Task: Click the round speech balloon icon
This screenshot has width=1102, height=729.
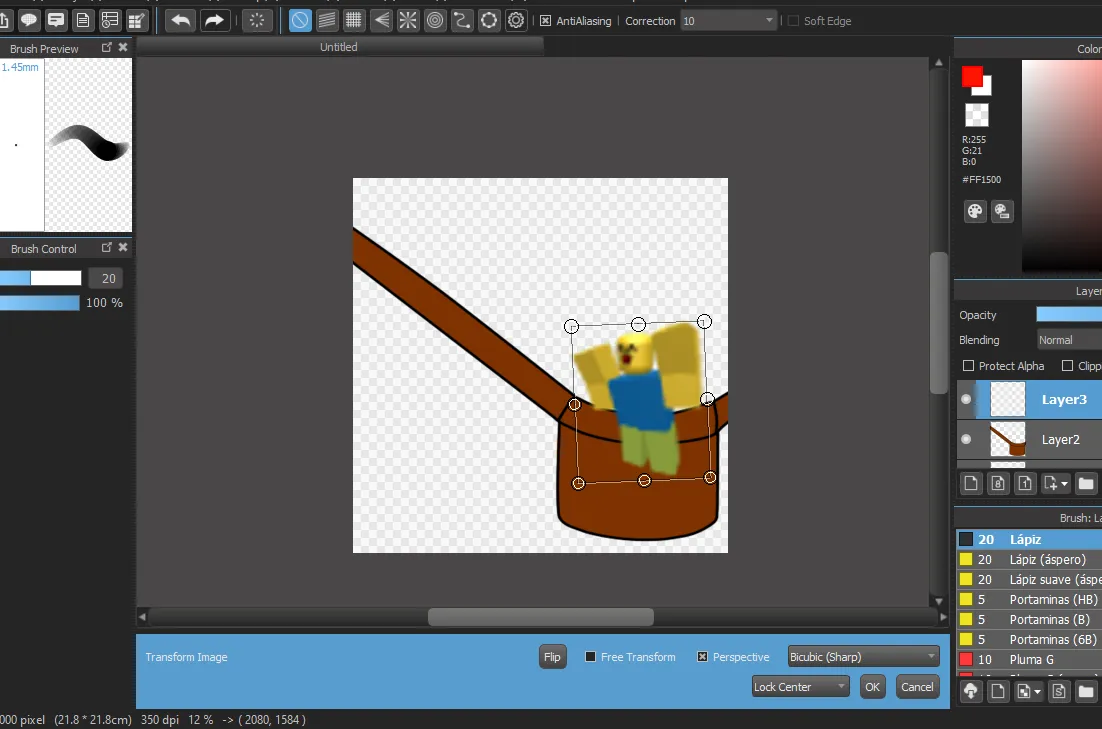Action: [29, 20]
